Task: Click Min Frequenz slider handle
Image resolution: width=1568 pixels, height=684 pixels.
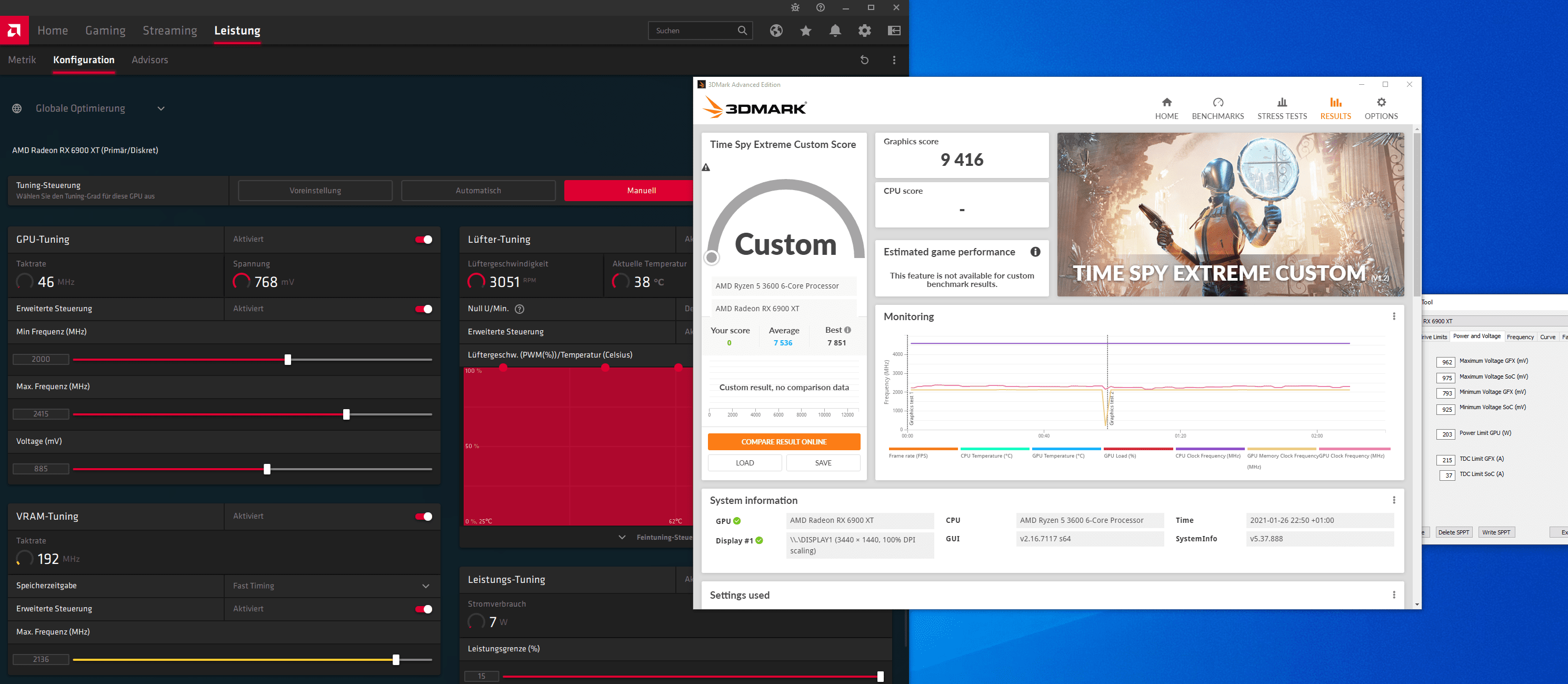Action: (x=288, y=359)
